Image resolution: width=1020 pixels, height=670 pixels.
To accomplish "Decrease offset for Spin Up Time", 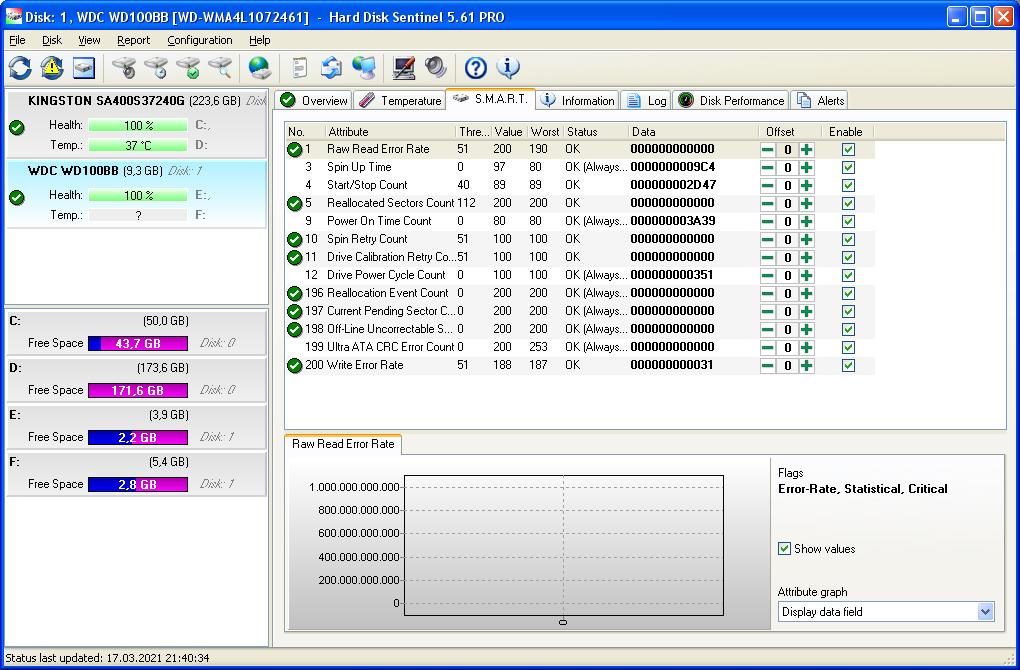I will 768,168.
